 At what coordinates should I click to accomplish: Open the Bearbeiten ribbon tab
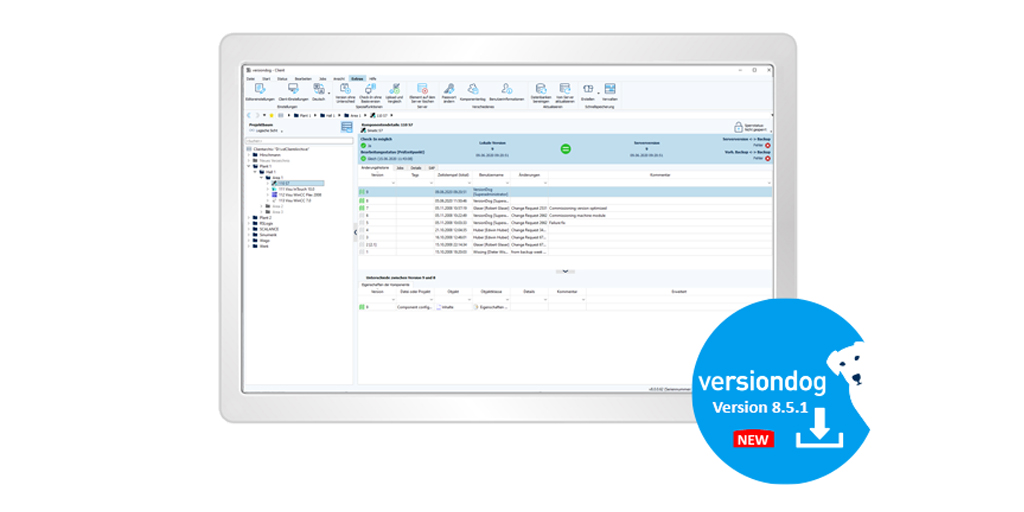click(x=303, y=78)
